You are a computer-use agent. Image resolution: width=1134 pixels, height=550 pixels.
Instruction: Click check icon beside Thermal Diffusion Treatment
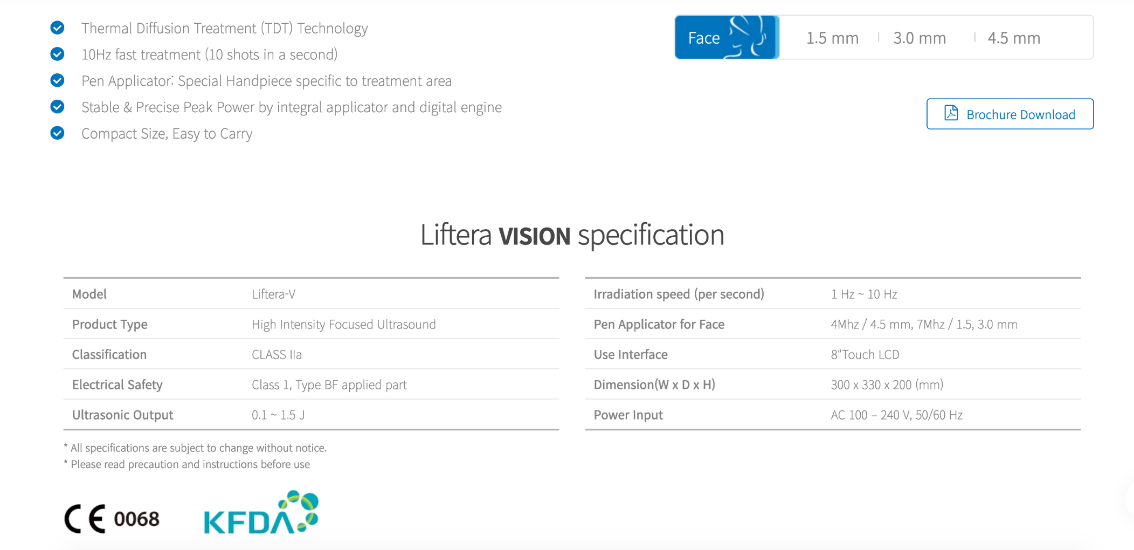tap(57, 28)
